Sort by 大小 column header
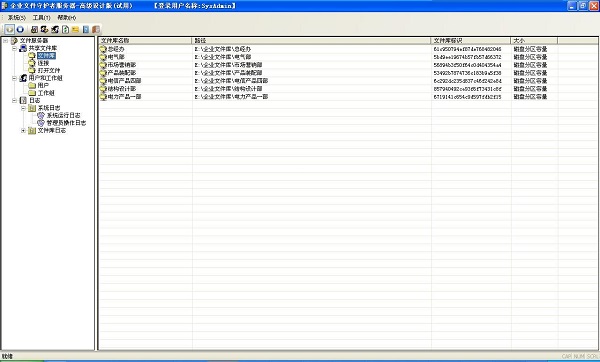The height and width of the screenshot is (362, 600). point(534,41)
